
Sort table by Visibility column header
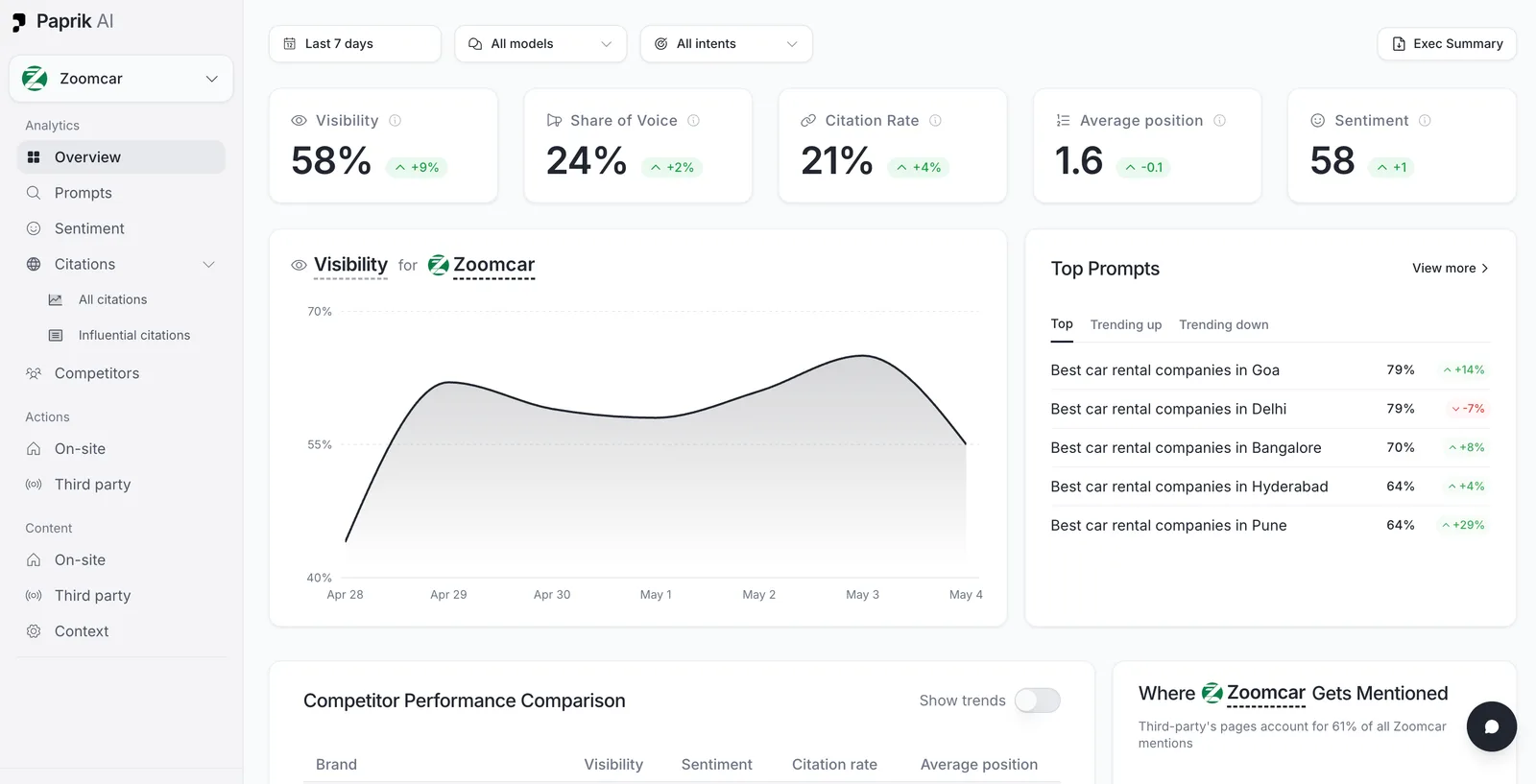[613, 765]
